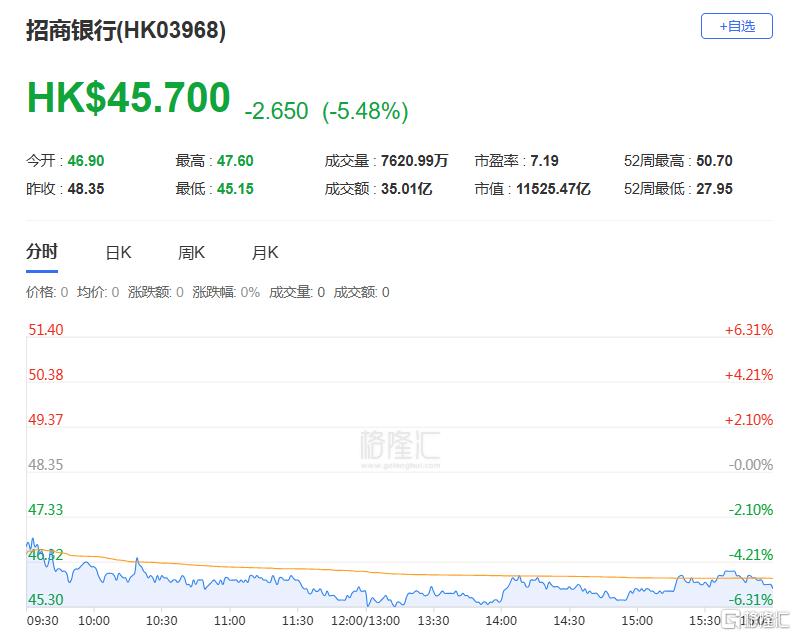Image resolution: width=796 pixels, height=636 pixels.
Task: Click the 52周最低 value 27.95
Action: [714, 189]
